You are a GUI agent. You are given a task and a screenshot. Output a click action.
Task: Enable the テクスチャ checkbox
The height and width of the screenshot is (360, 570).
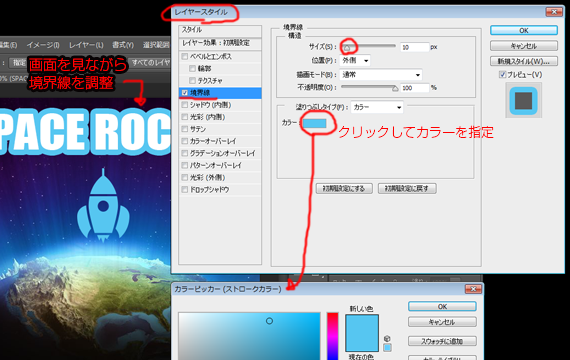click(x=192, y=80)
